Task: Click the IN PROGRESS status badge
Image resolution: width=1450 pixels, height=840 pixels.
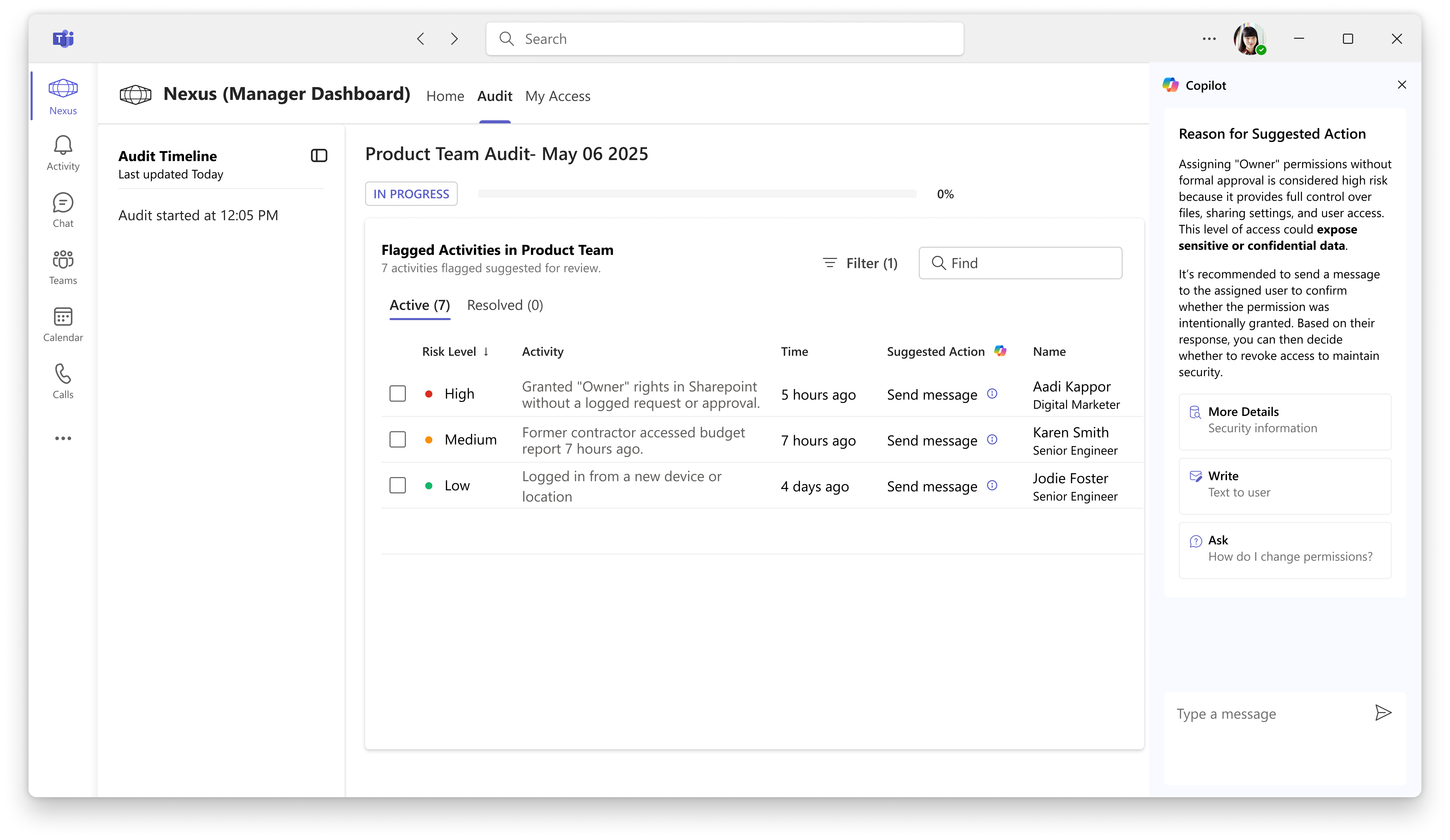Action: pyautogui.click(x=411, y=194)
